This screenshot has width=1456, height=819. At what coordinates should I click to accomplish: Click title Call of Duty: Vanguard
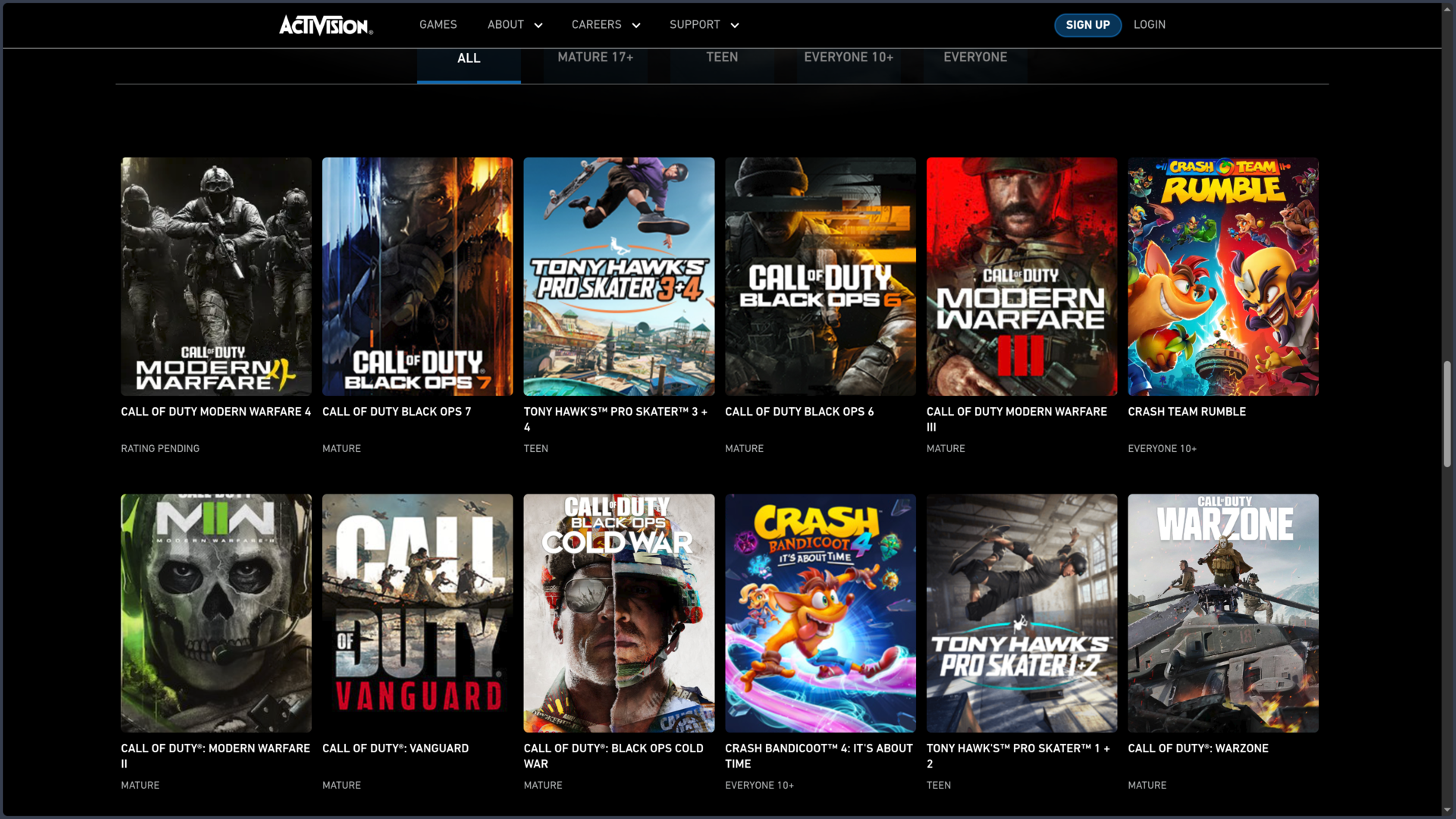pos(396,748)
